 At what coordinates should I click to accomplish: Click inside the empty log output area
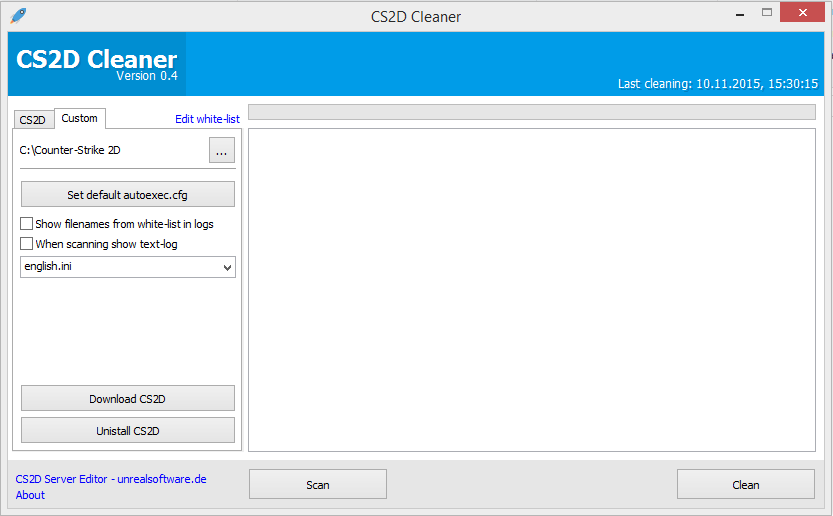click(532, 290)
